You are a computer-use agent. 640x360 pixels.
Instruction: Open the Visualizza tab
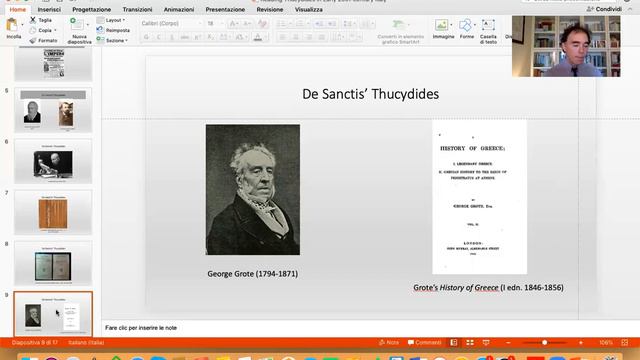(x=309, y=9)
